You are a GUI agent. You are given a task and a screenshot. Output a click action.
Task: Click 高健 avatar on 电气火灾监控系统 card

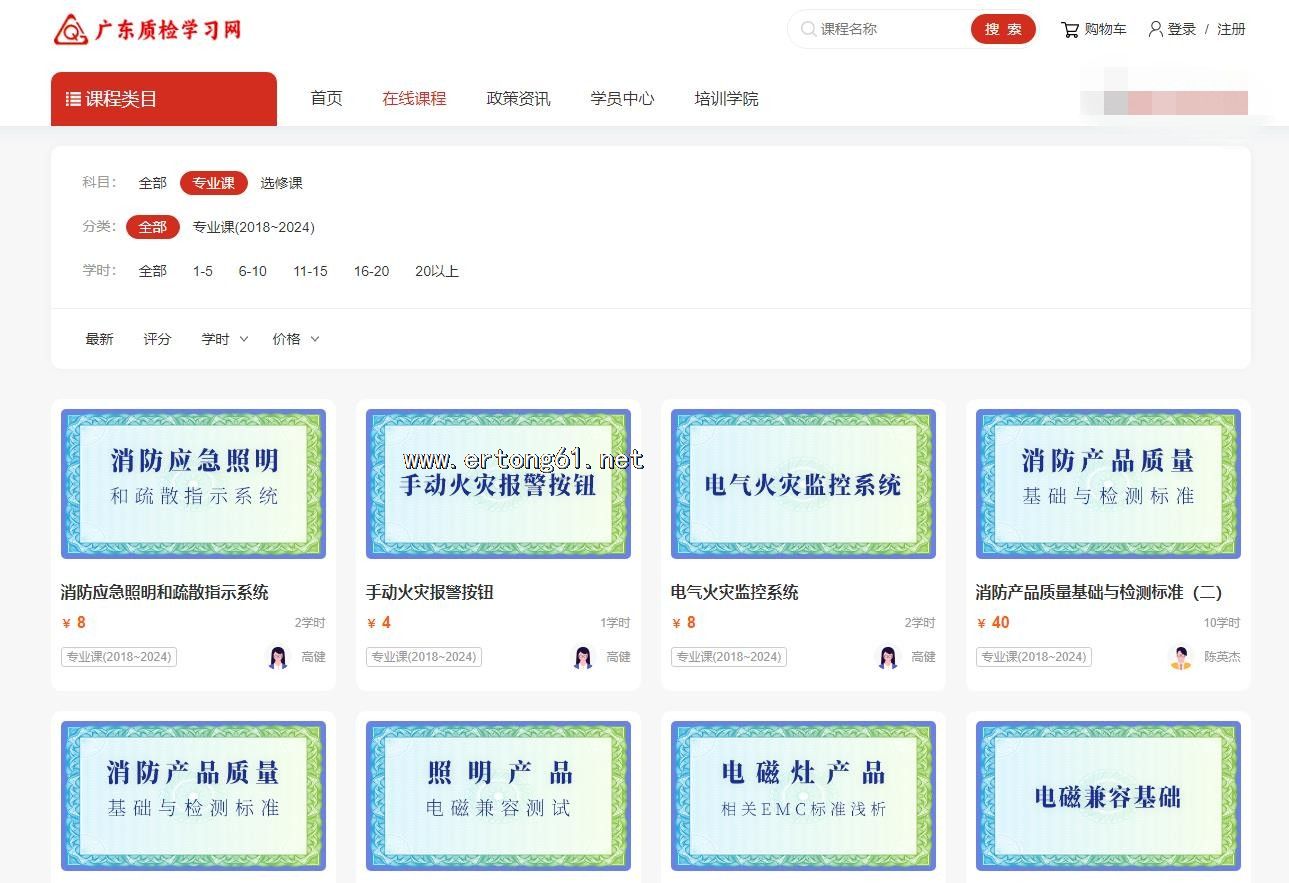888,657
